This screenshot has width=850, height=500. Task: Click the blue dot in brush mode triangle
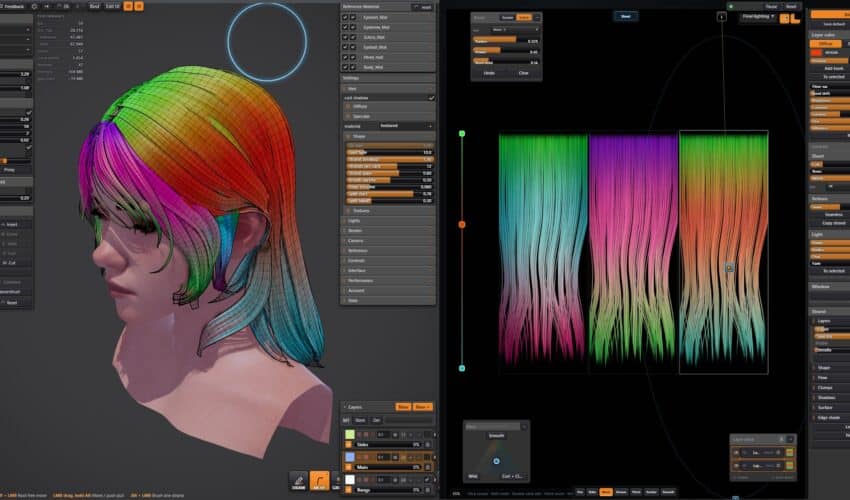click(x=496, y=461)
